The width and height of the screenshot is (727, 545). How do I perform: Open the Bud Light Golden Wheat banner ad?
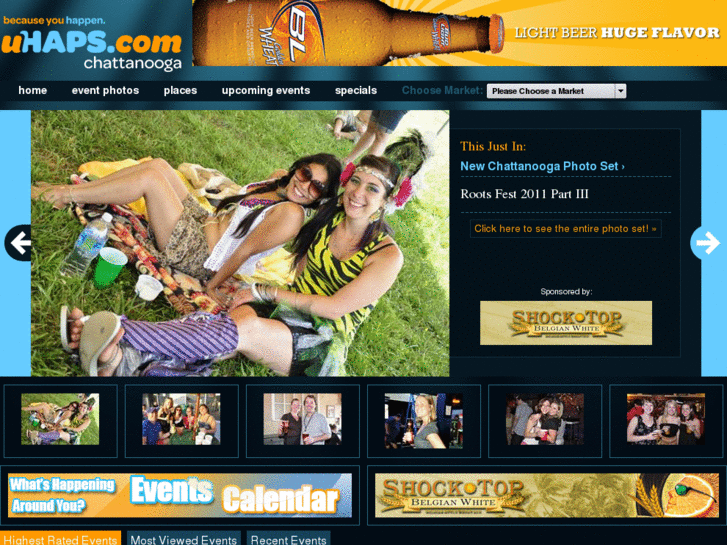[459, 33]
